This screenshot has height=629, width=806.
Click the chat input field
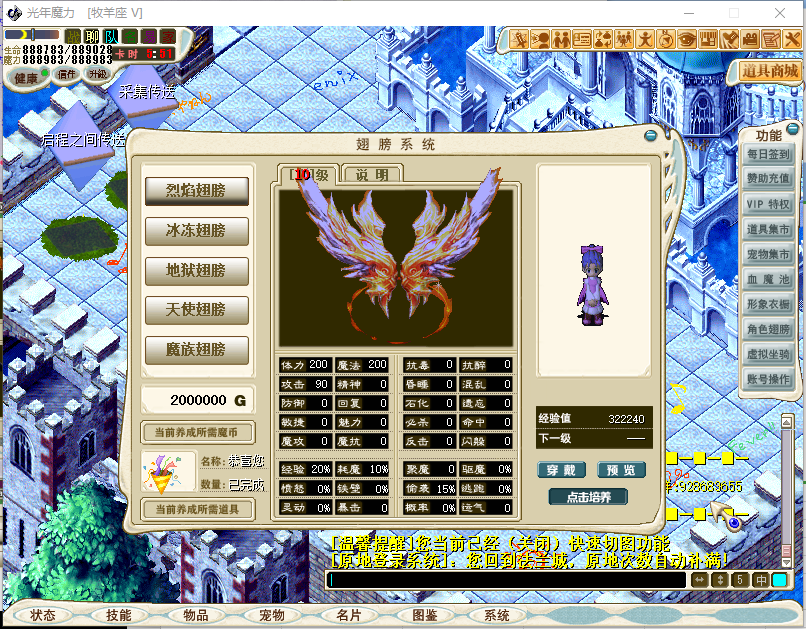pos(506,580)
